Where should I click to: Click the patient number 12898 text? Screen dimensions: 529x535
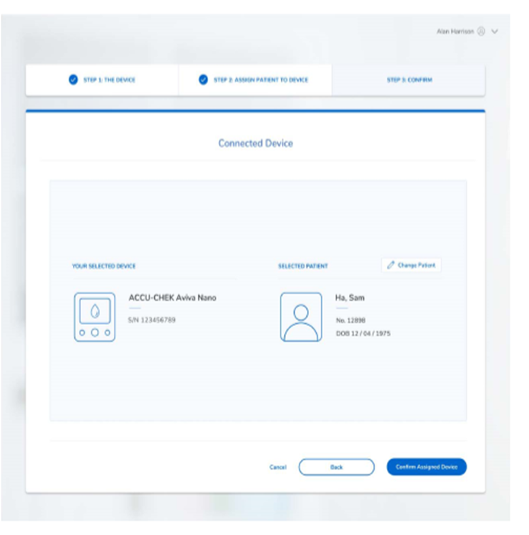coord(351,320)
